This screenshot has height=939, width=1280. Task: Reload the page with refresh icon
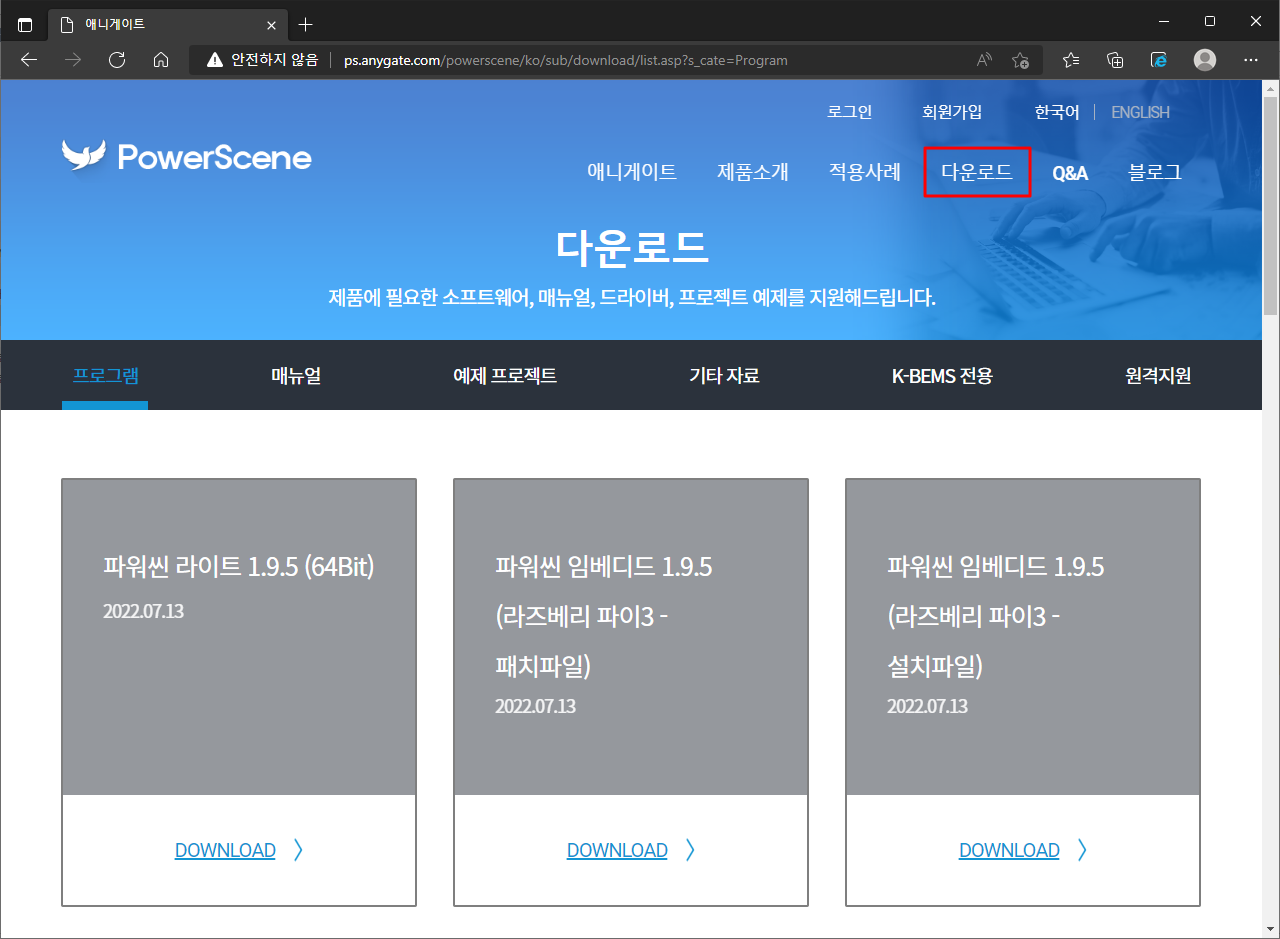point(117,60)
